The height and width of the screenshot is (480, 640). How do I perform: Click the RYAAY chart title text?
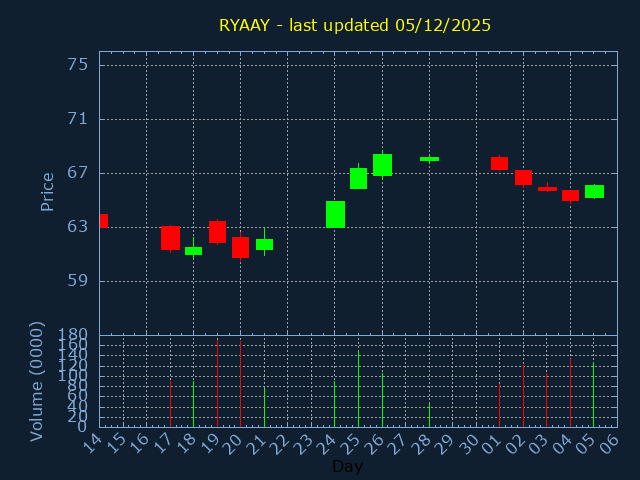(355, 25)
